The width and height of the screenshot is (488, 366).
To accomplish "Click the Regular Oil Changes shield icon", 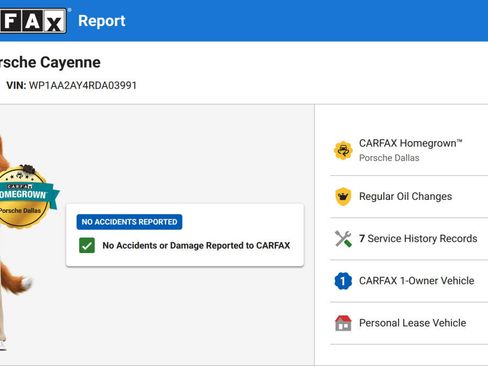I will pos(343,196).
